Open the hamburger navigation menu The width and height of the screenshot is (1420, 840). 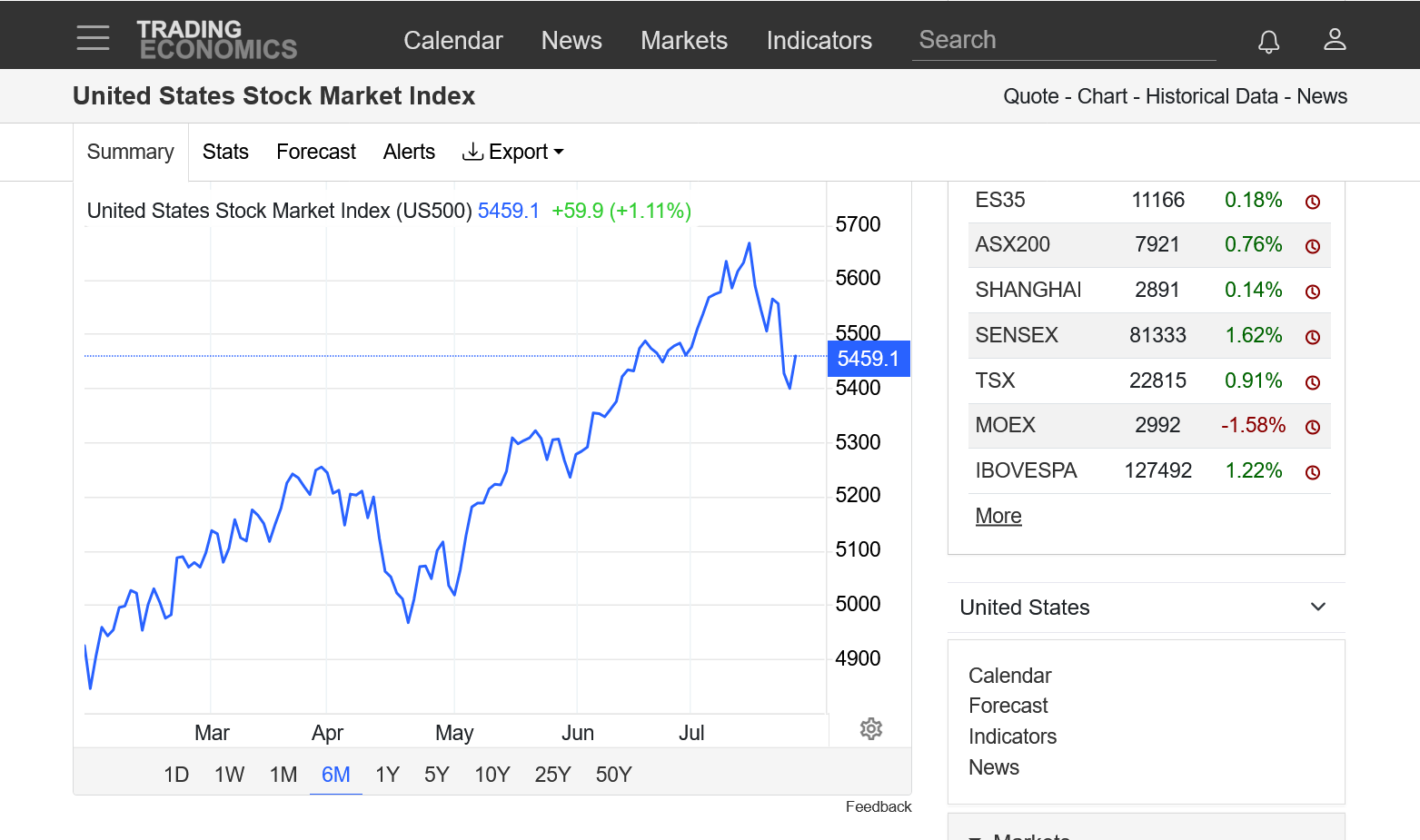point(93,38)
